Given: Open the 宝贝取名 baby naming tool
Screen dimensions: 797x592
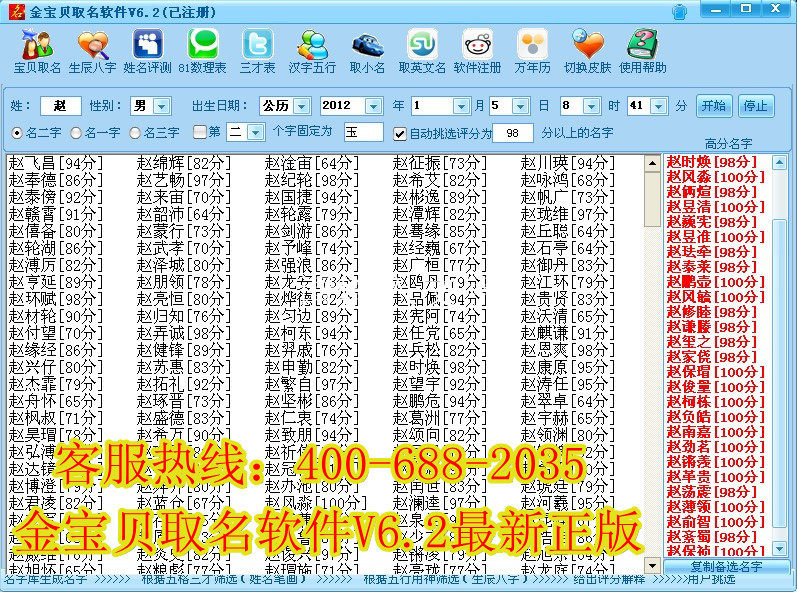Looking at the screenshot, I should [x=37, y=52].
